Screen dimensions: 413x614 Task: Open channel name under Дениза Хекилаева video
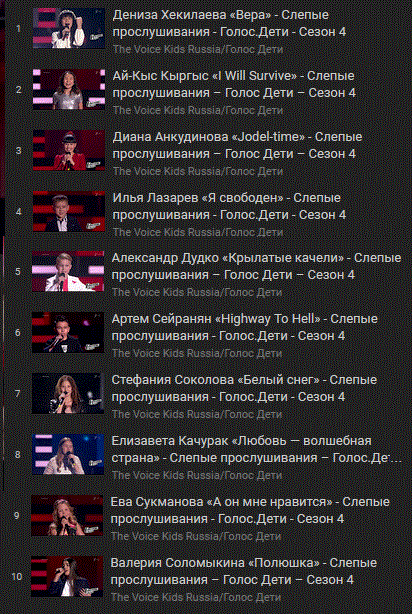tap(198, 49)
